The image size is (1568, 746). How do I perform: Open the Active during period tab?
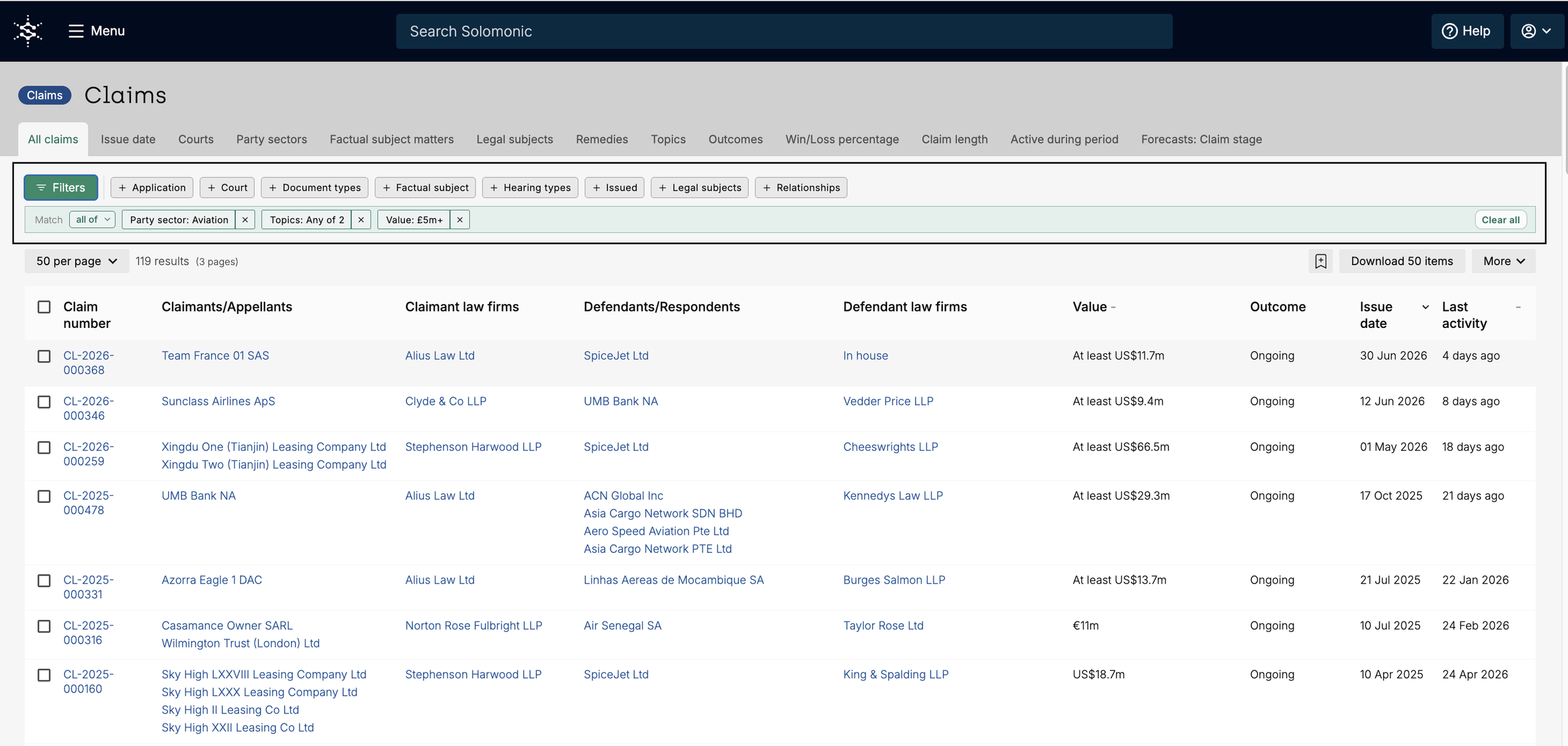pos(1064,139)
